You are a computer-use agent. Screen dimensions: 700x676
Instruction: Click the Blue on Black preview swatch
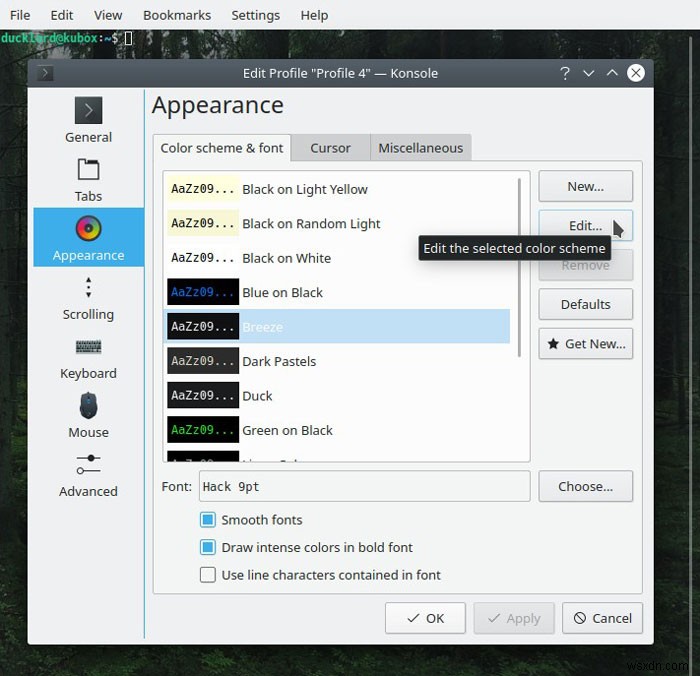click(x=203, y=292)
